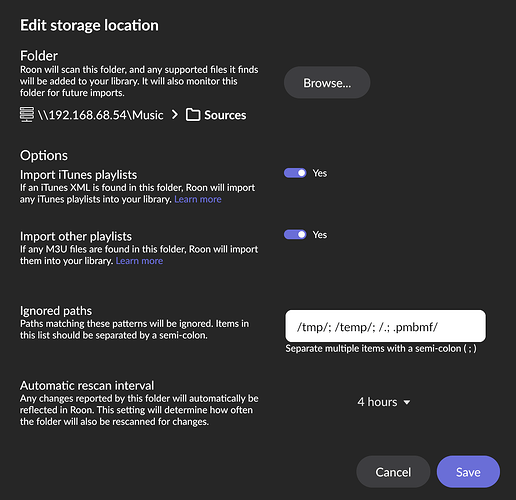
Task: Click the Yes label beside iTunes playlists toggle
Action: tap(320, 173)
